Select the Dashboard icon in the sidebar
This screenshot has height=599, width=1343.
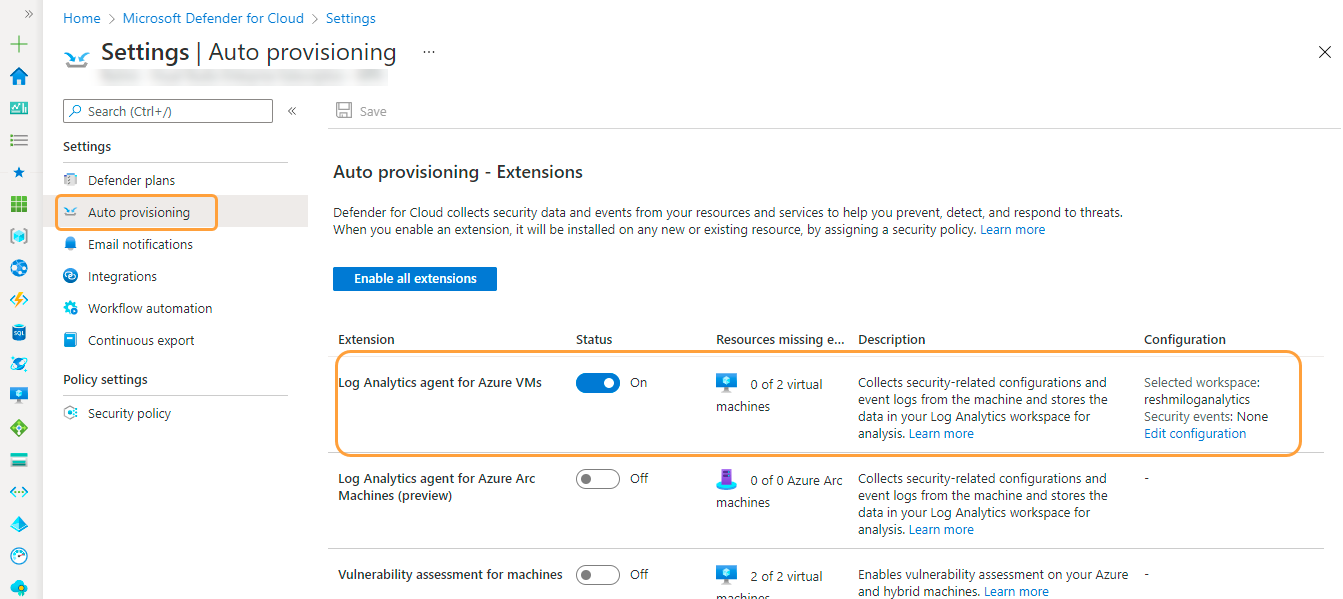[x=18, y=107]
